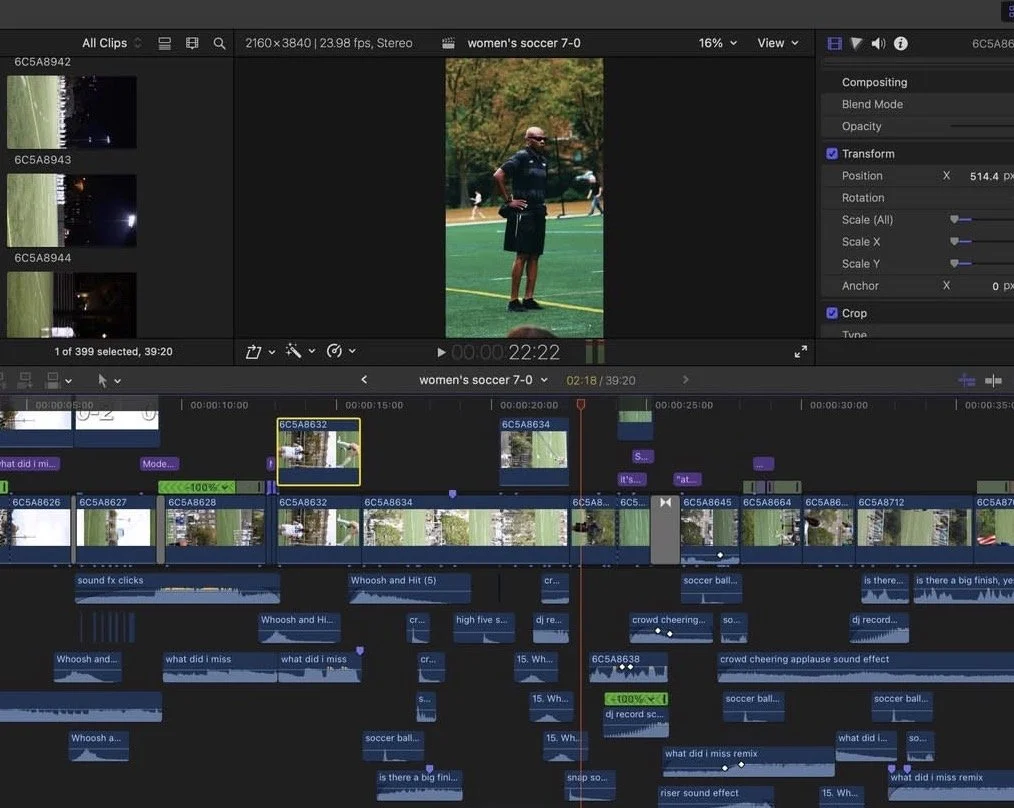This screenshot has height=808, width=1014.
Task: Open the View options dropdown
Action: click(777, 43)
